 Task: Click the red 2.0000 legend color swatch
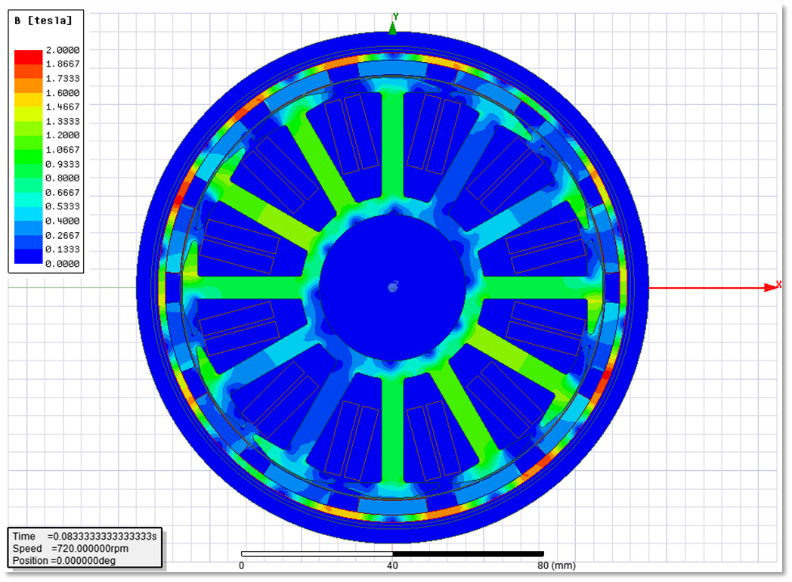[28, 50]
